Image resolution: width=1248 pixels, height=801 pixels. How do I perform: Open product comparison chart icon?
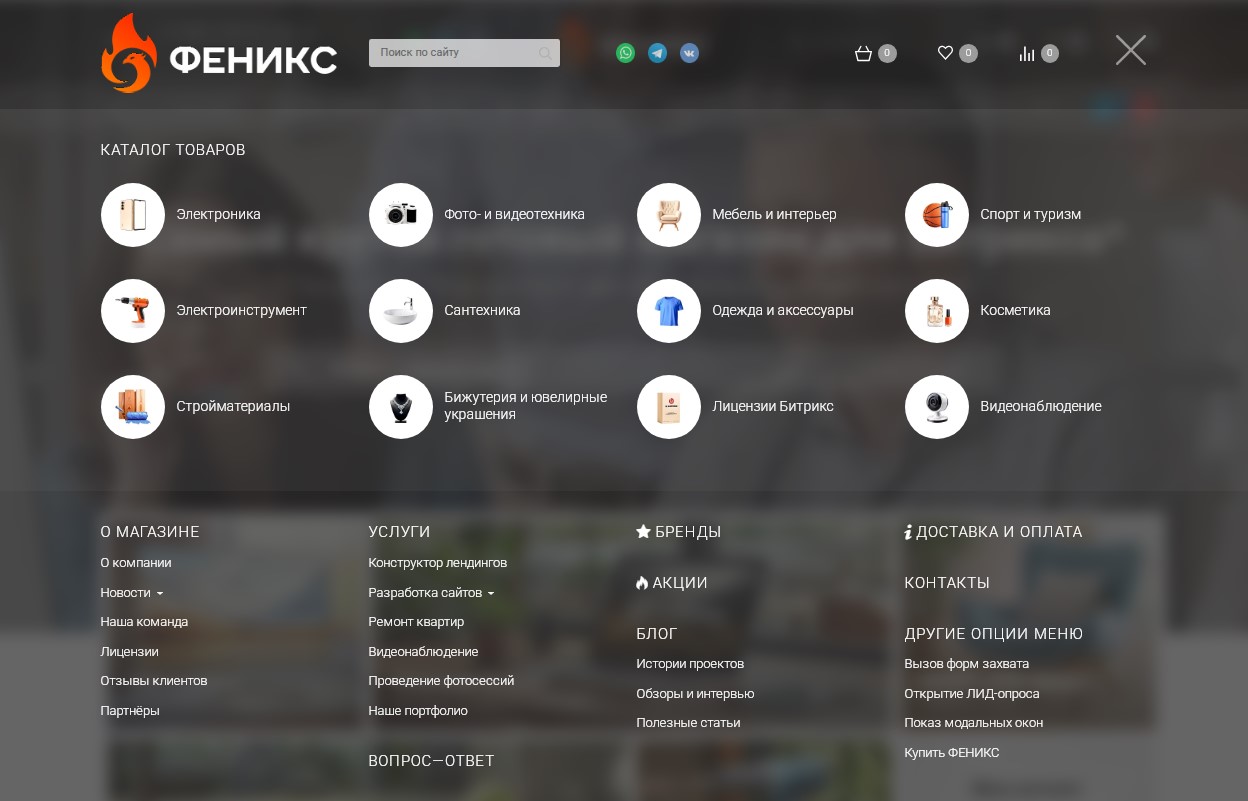[x=1027, y=54]
